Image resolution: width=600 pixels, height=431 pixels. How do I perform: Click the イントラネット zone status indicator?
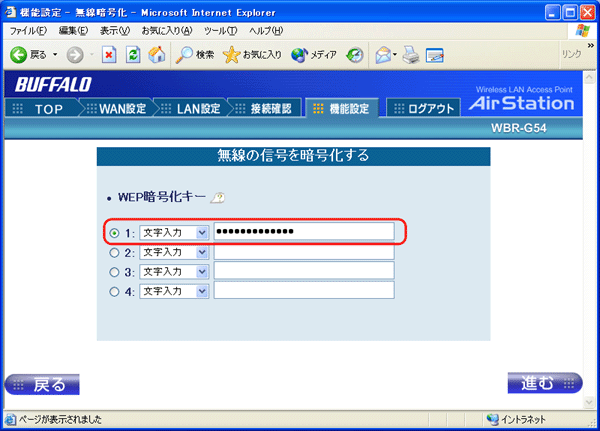517,420
